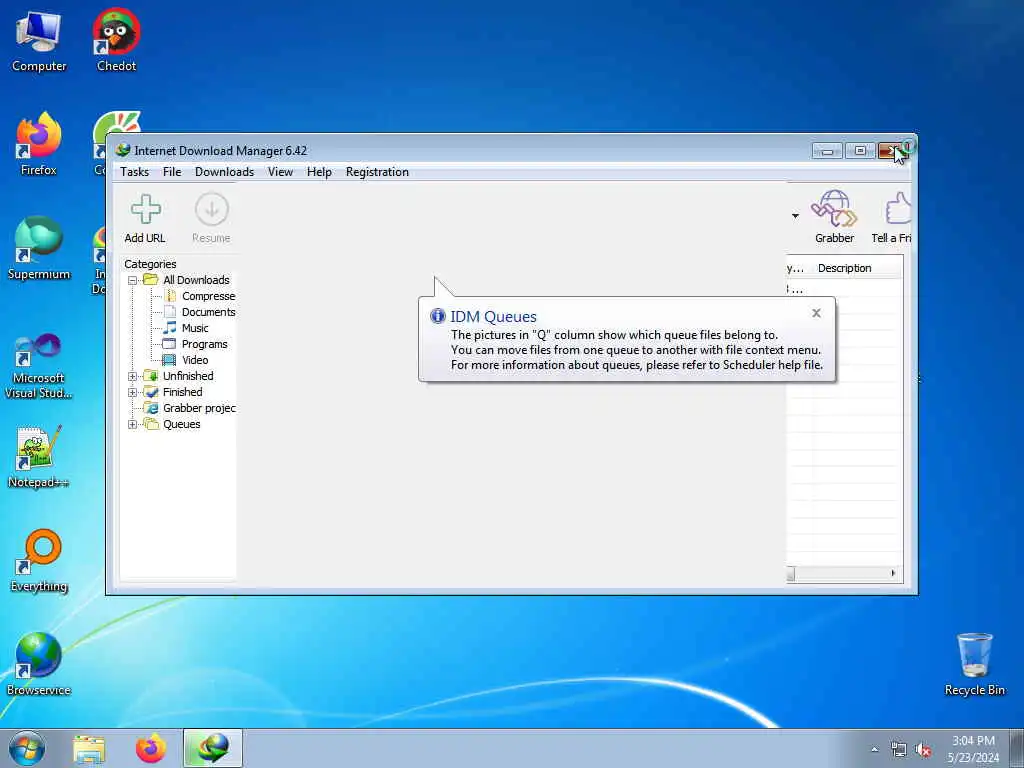Select the Documents category
The image size is (1024, 768).
tap(208, 312)
